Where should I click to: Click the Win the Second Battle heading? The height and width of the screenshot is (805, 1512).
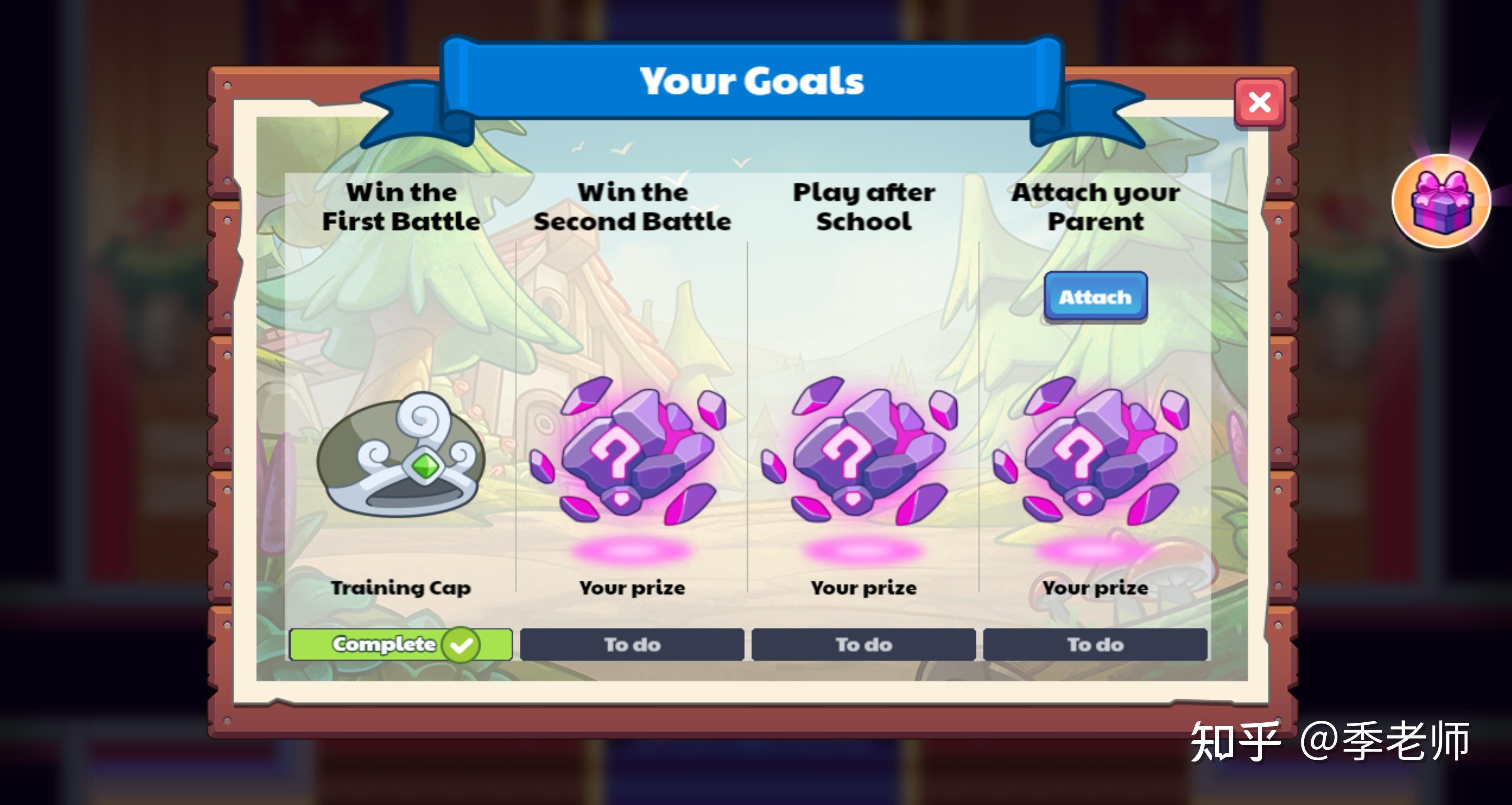(x=632, y=206)
